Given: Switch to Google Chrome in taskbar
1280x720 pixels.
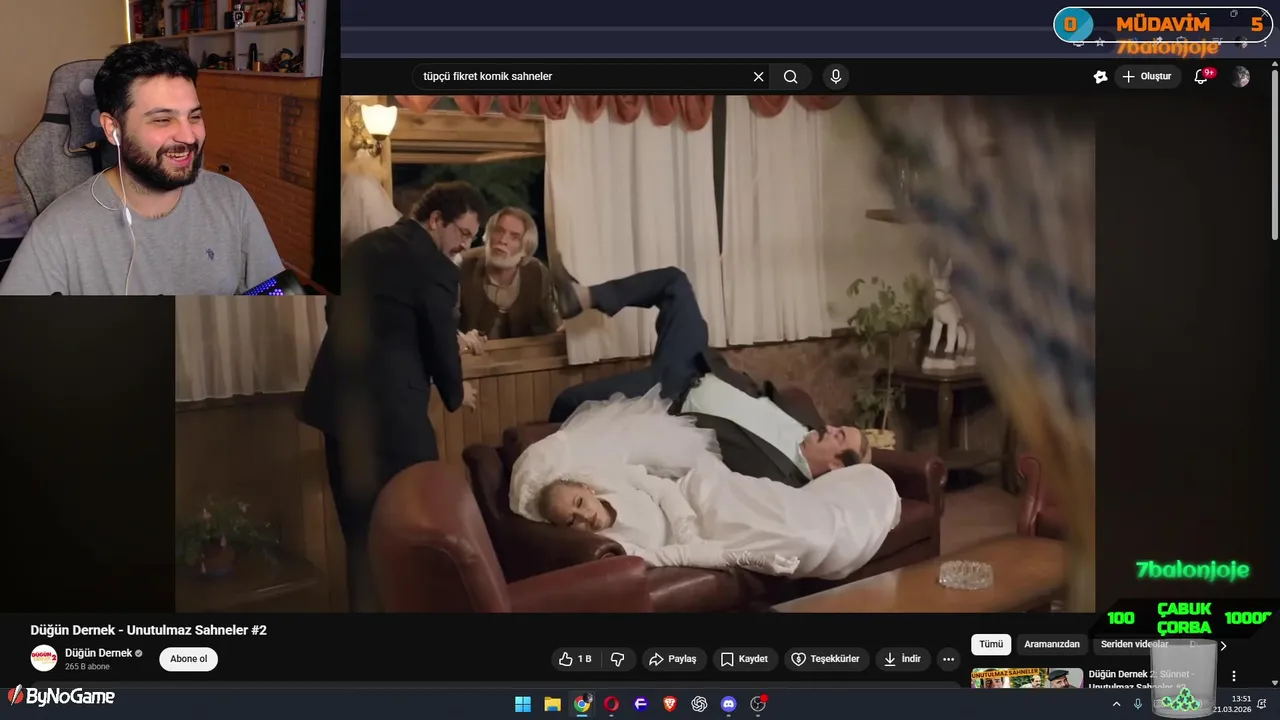Looking at the screenshot, I should (x=582, y=704).
